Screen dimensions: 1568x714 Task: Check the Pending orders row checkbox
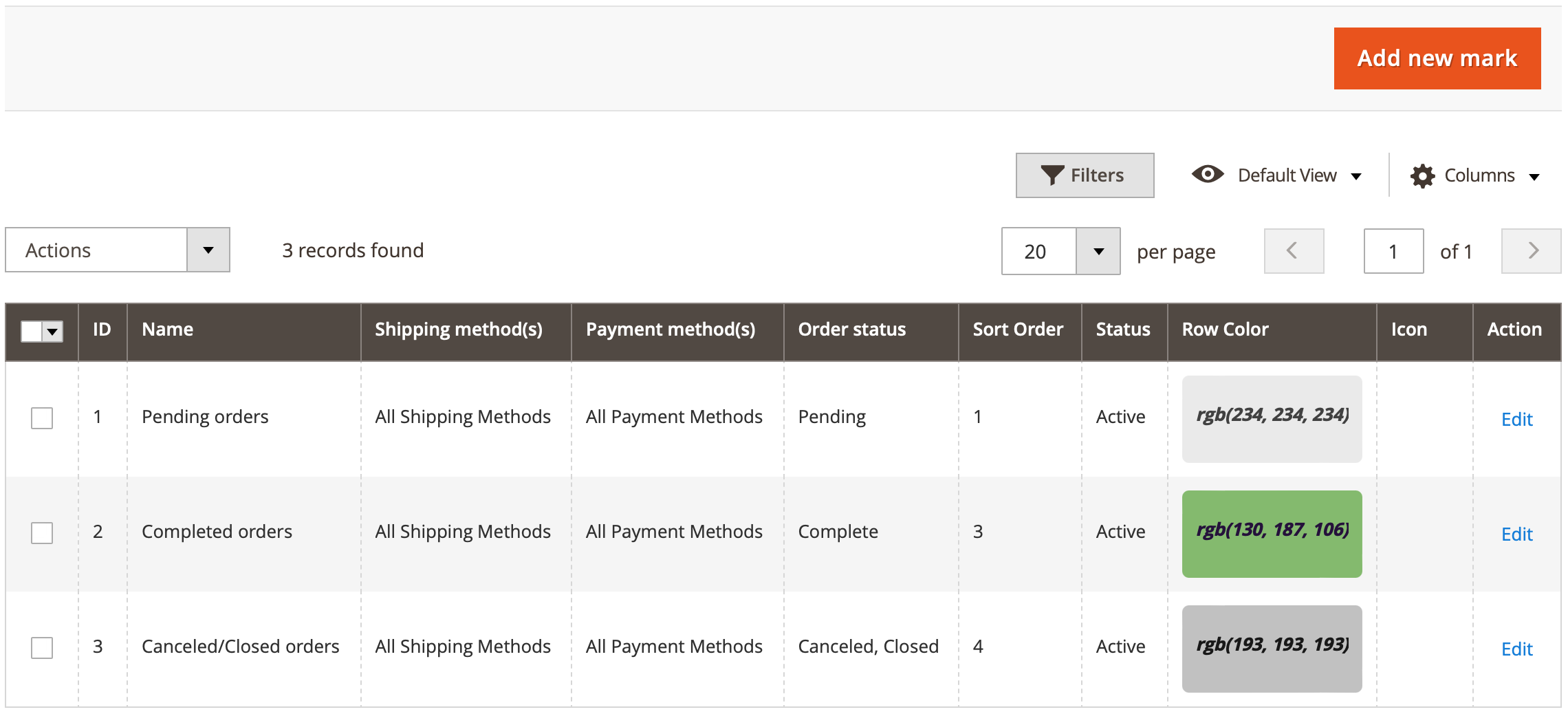click(42, 418)
